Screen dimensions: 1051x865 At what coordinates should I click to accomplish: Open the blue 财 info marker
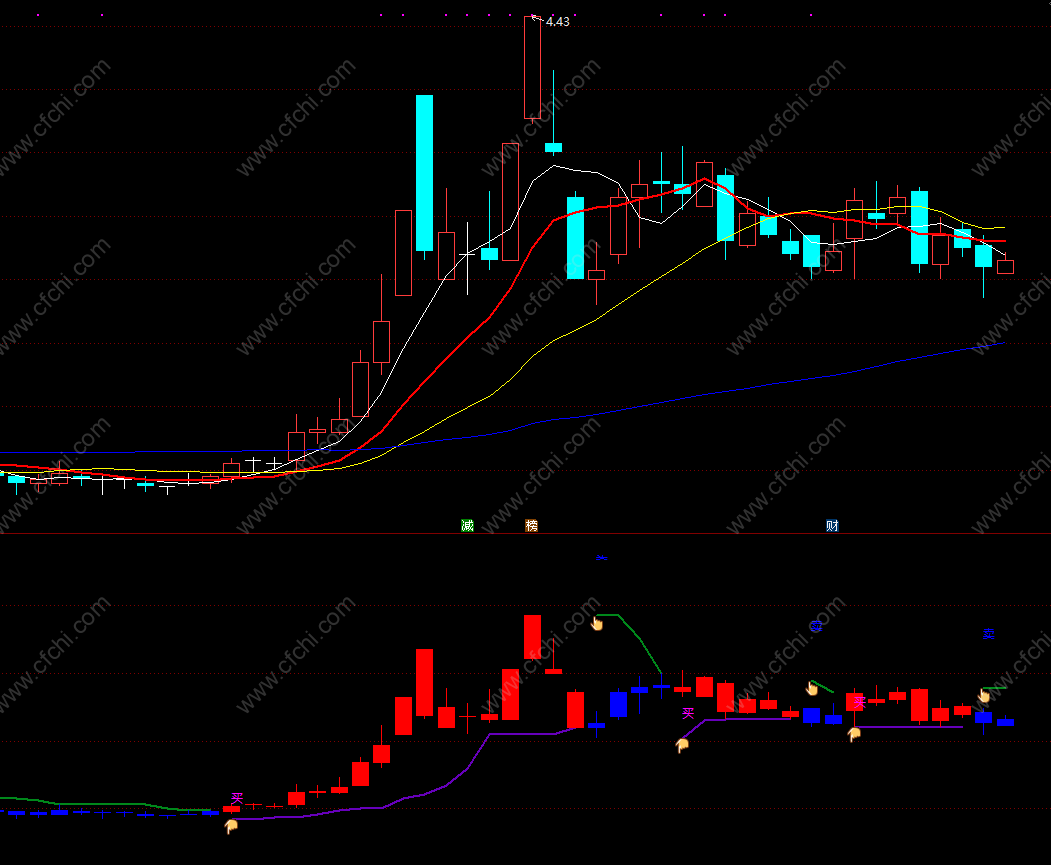[x=832, y=525]
